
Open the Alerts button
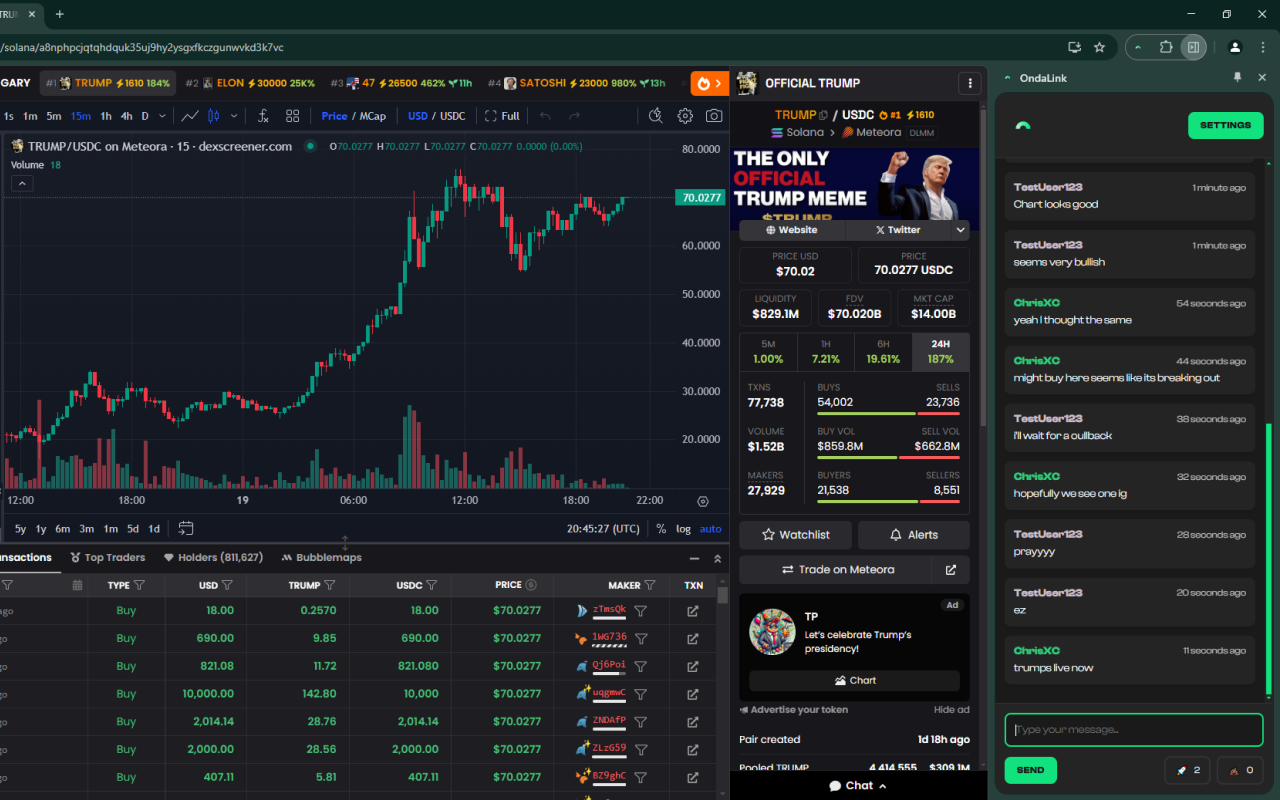(x=914, y=535)
